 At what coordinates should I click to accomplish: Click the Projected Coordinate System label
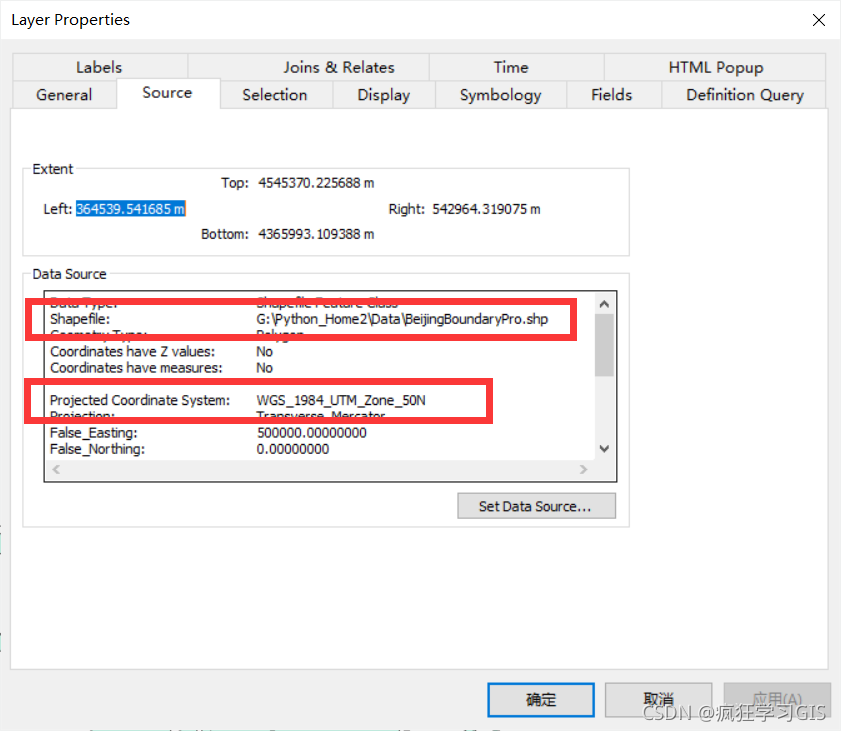tap(140, 400)
